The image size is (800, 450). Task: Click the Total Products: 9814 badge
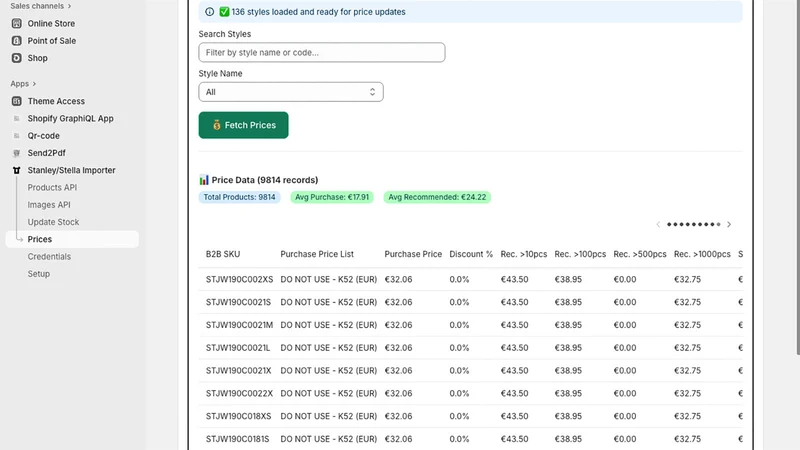coord(239,197)
